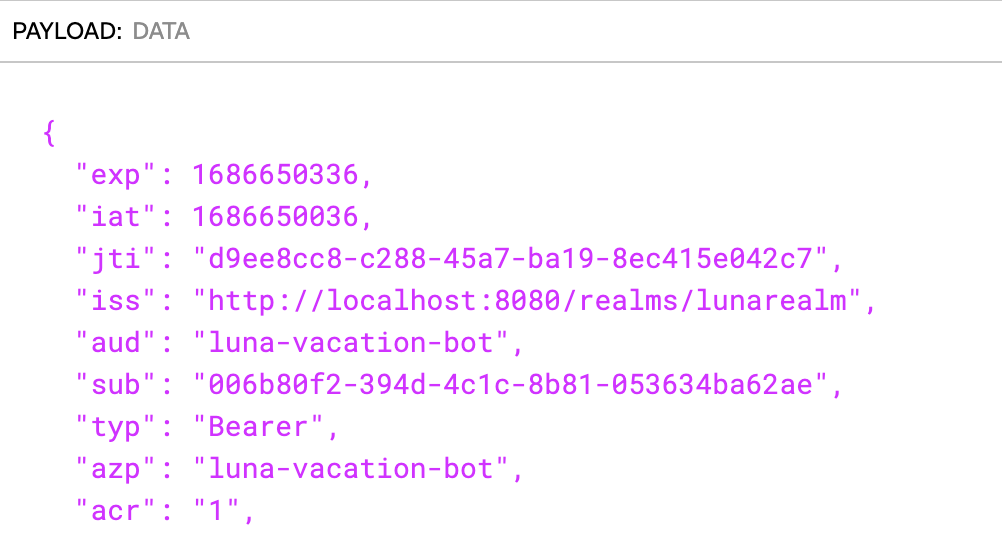Click the "iat" key name
The height and width of the screenshot is (538, 1002).
116,217
